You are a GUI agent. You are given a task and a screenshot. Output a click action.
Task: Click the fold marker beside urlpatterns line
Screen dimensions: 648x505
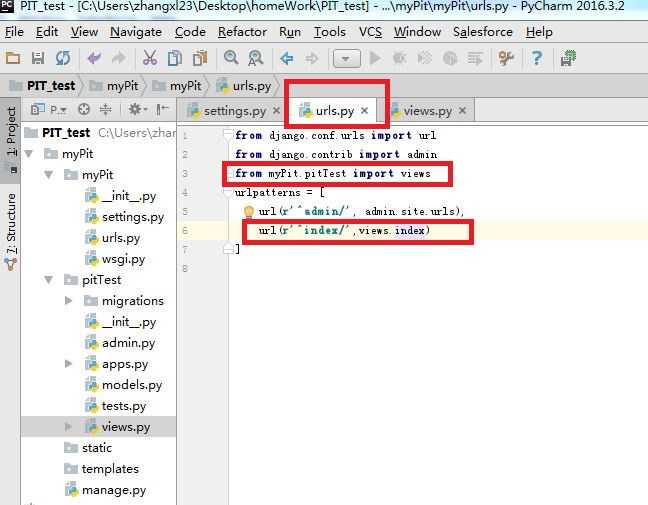point(227,193)
